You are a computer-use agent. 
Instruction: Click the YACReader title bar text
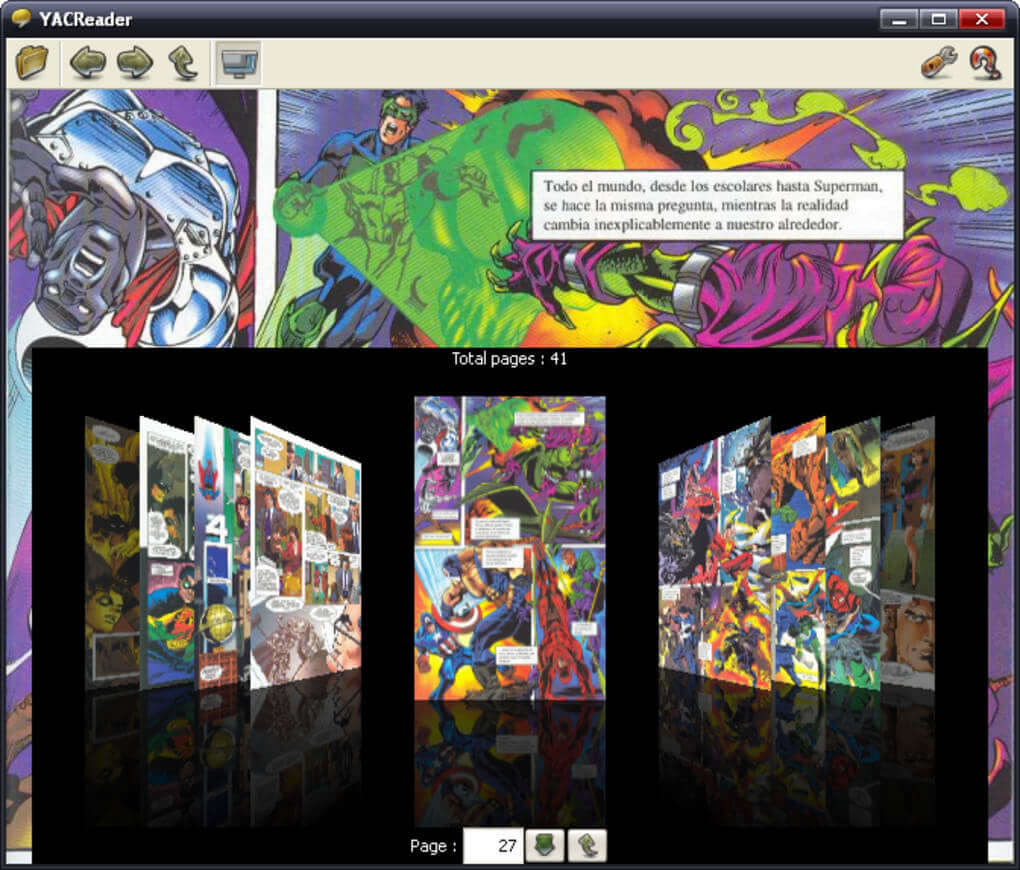coord(85,18)
